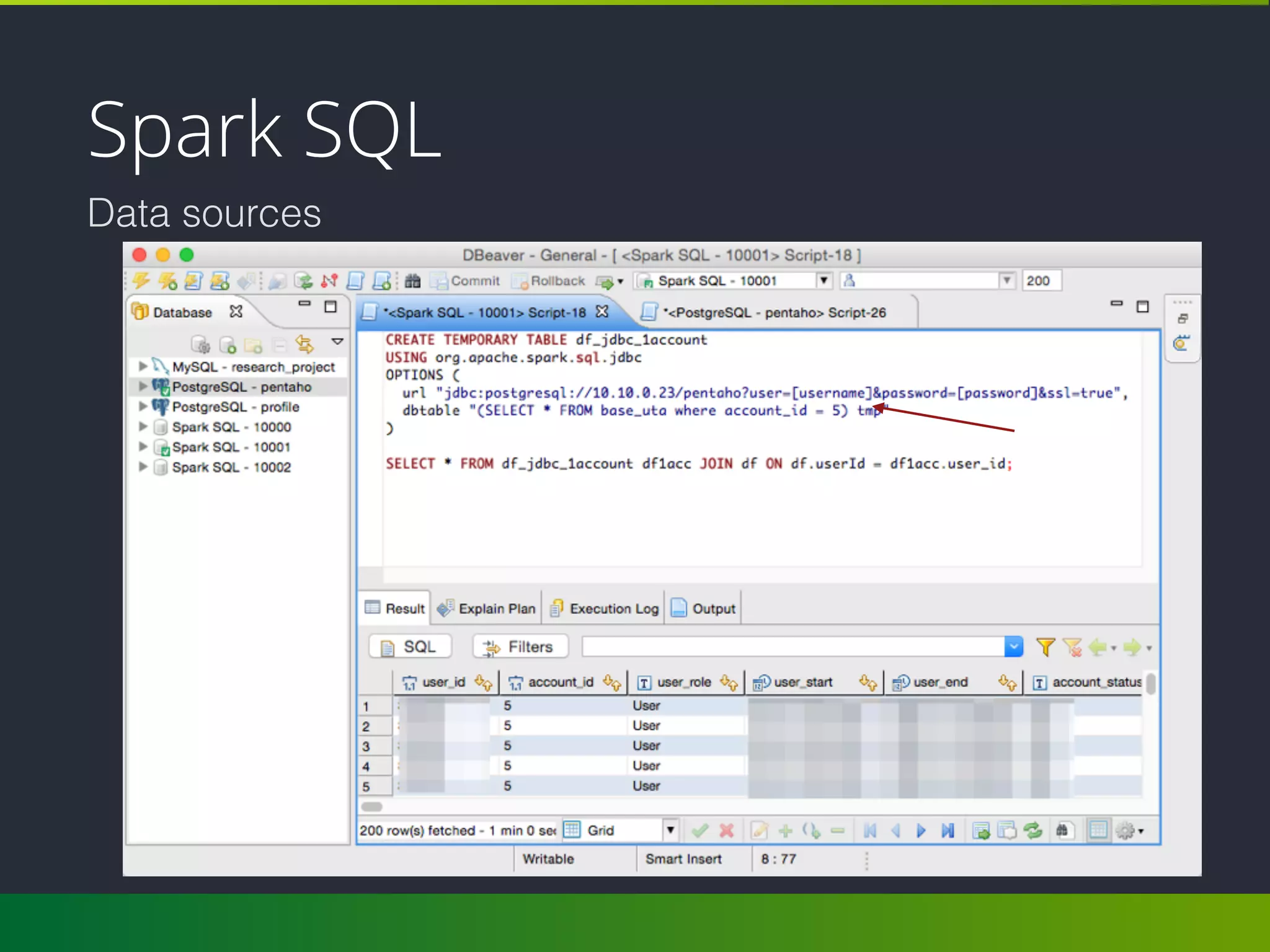This screenshot has width=1270, height=952.
Task: Click the Execute SQL lightning bolt icon
Action: [141, 281]
